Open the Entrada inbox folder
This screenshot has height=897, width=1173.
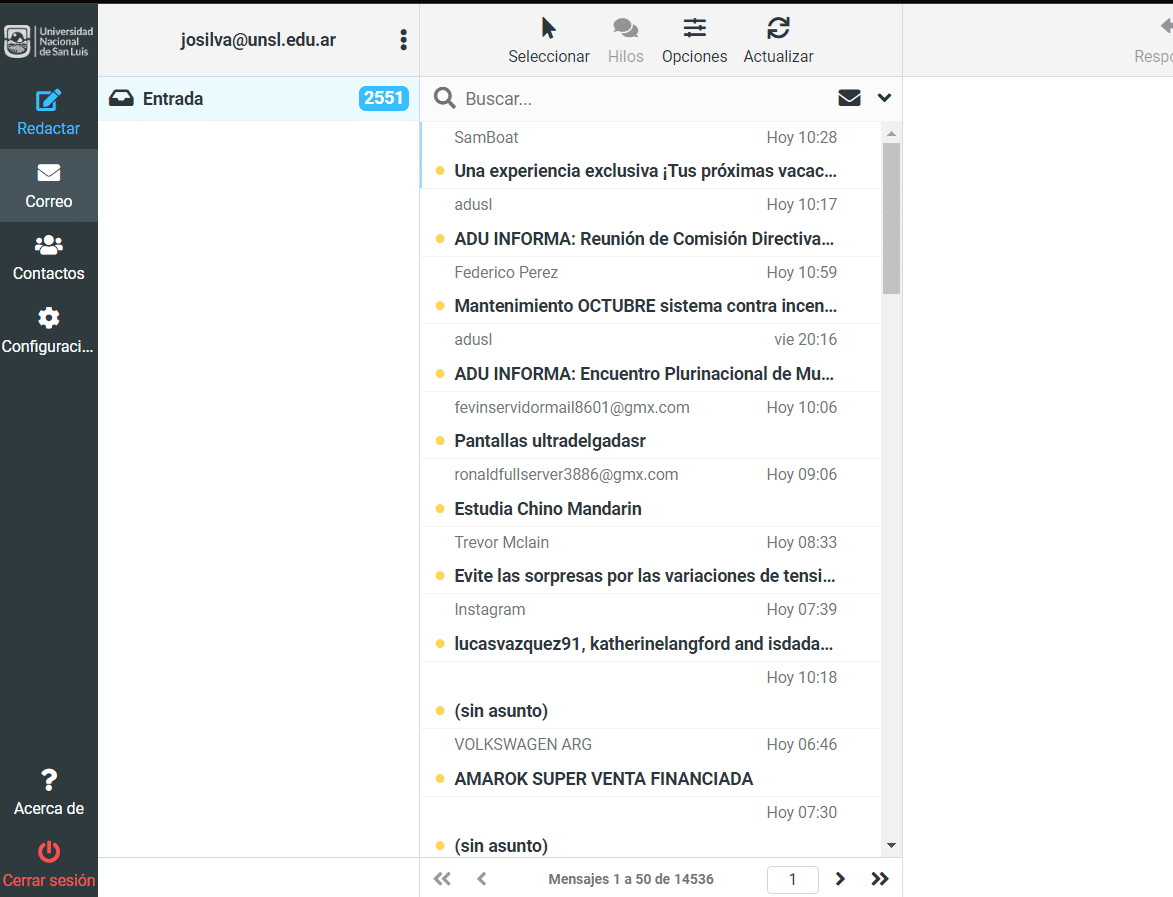(259, 99)
